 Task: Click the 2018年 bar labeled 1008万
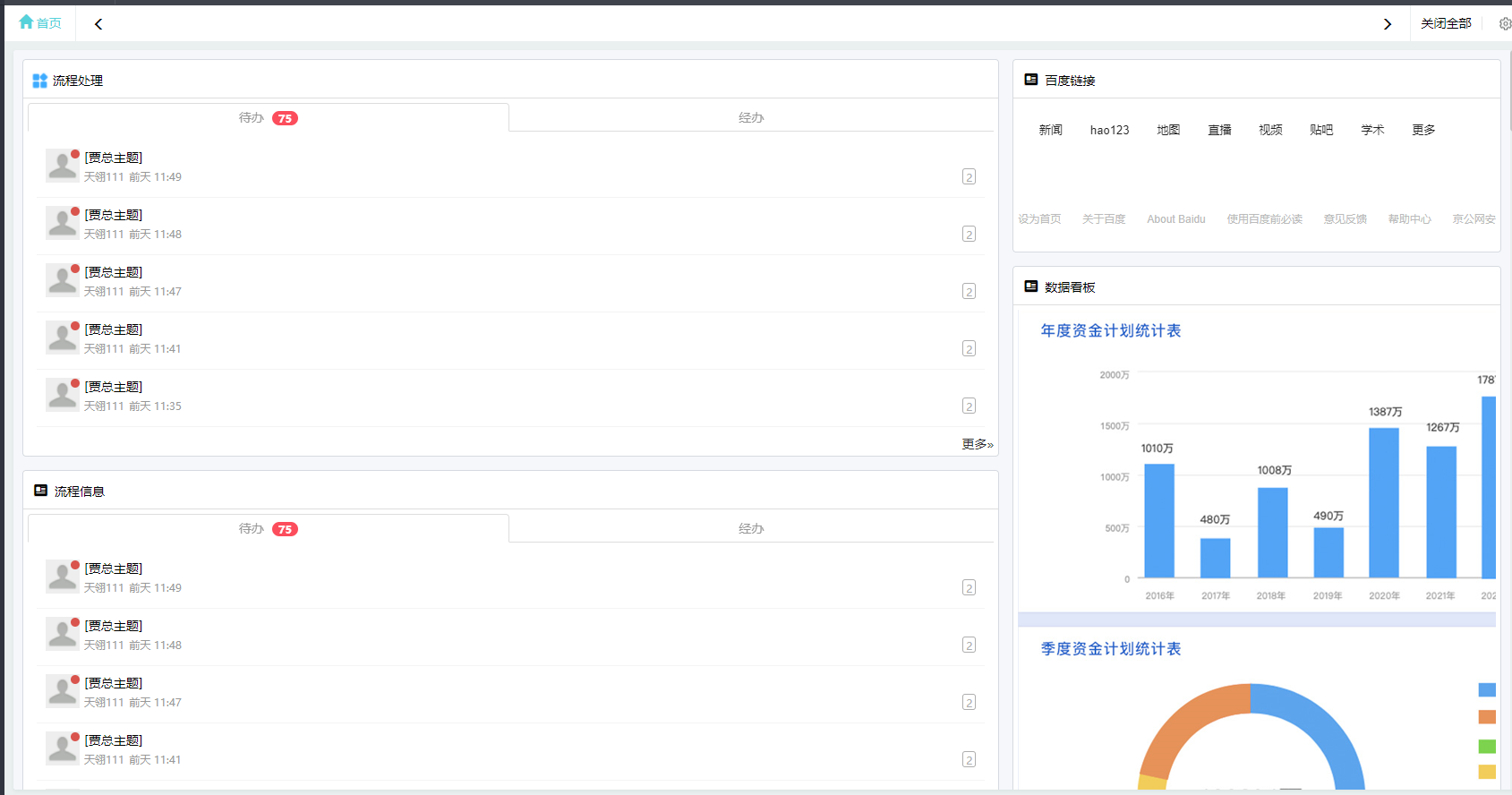pos(1273,534)
